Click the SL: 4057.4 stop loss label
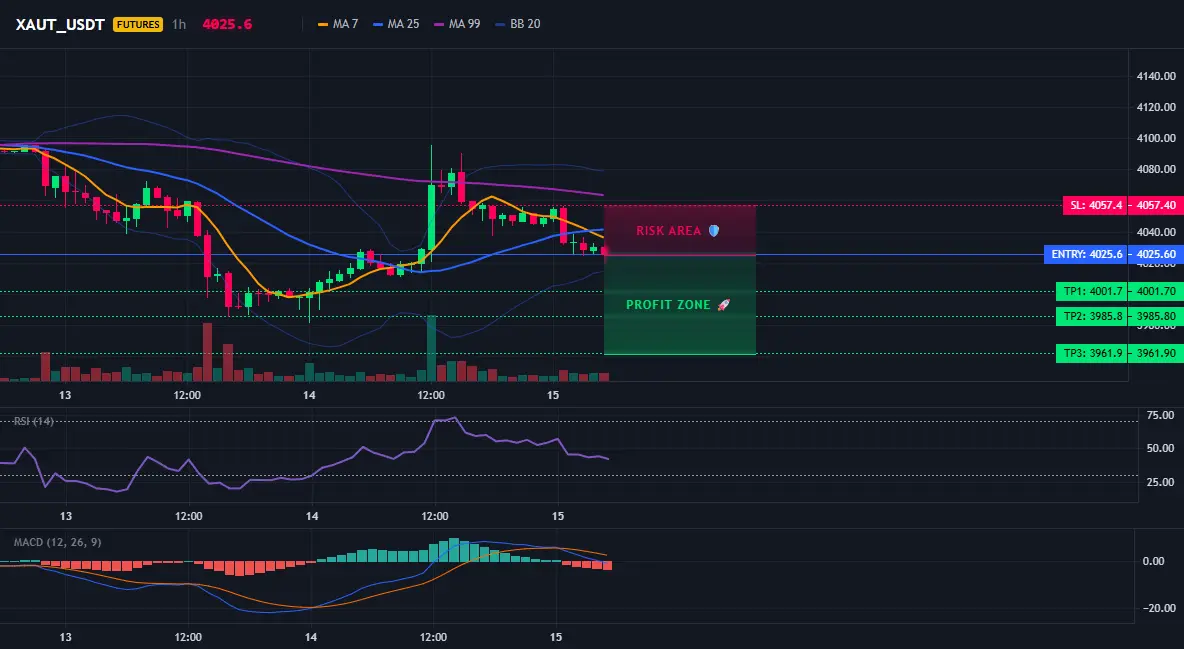The height and width of the screenshot is (649, 1184). 1096,205
